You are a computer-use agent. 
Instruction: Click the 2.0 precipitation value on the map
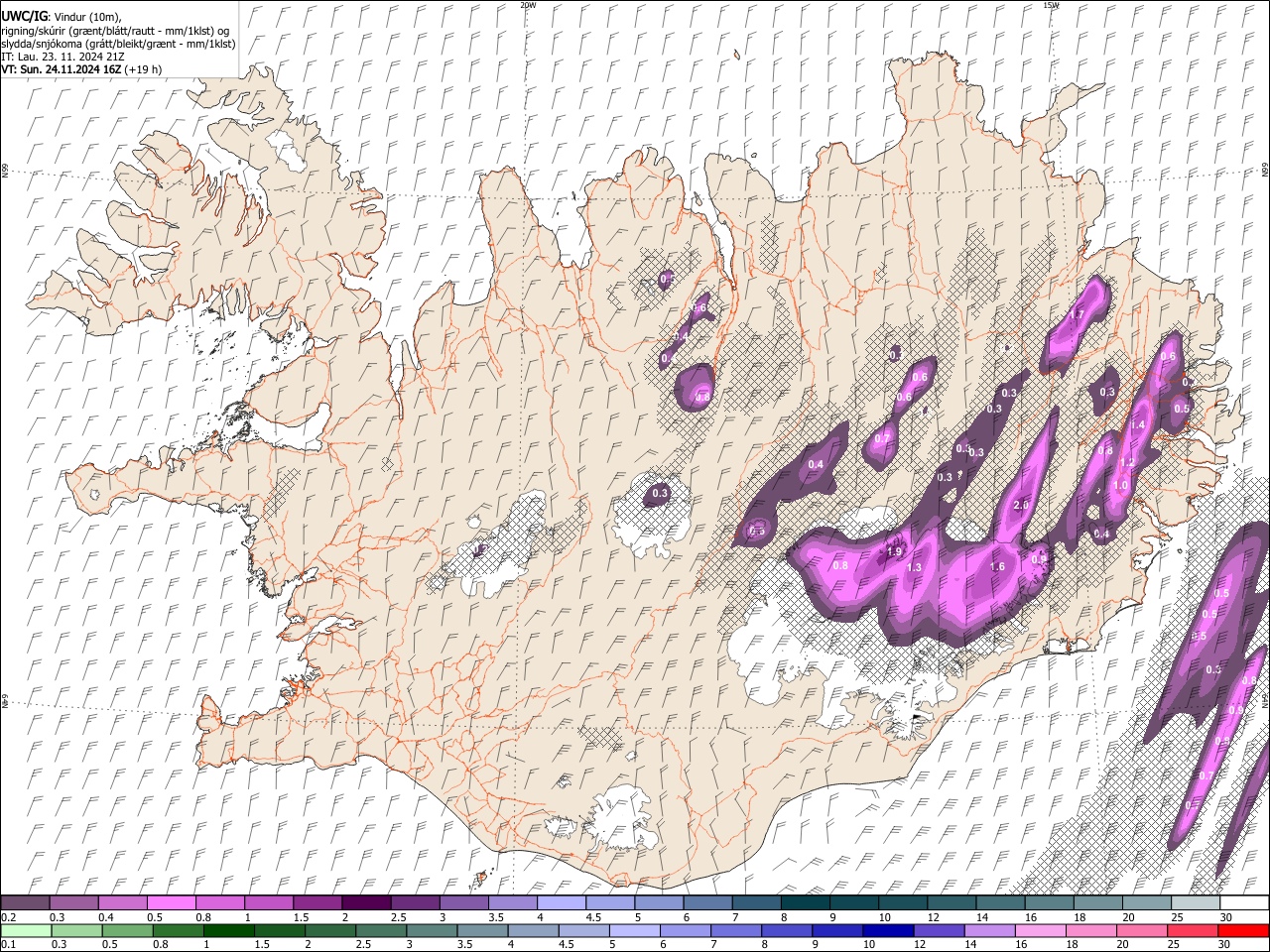(1021, 505)
